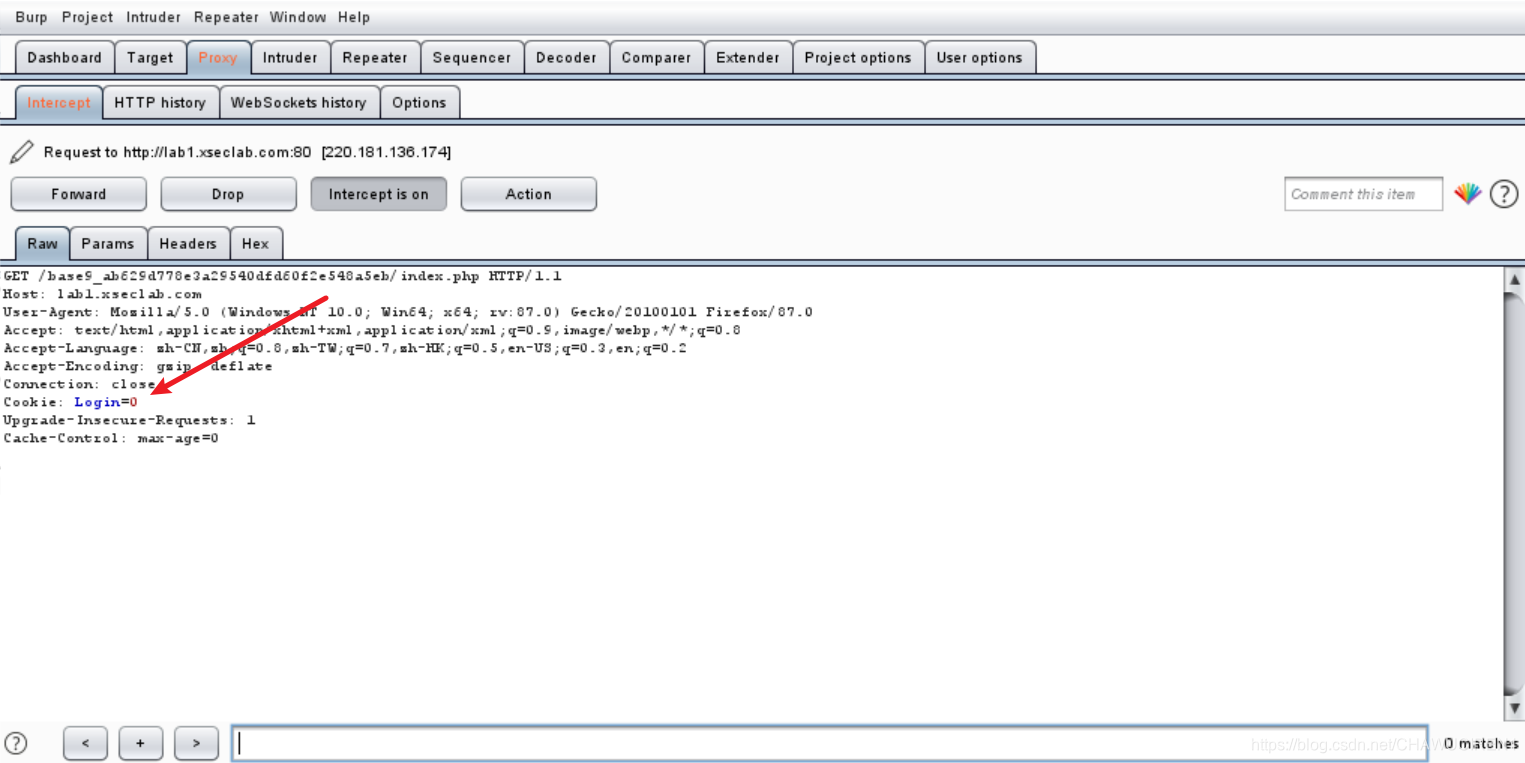Click scrollbar down arrow in request pane
Image resolution: width=1525 pixels, height=763 pixels.
tap(1514, 708)
